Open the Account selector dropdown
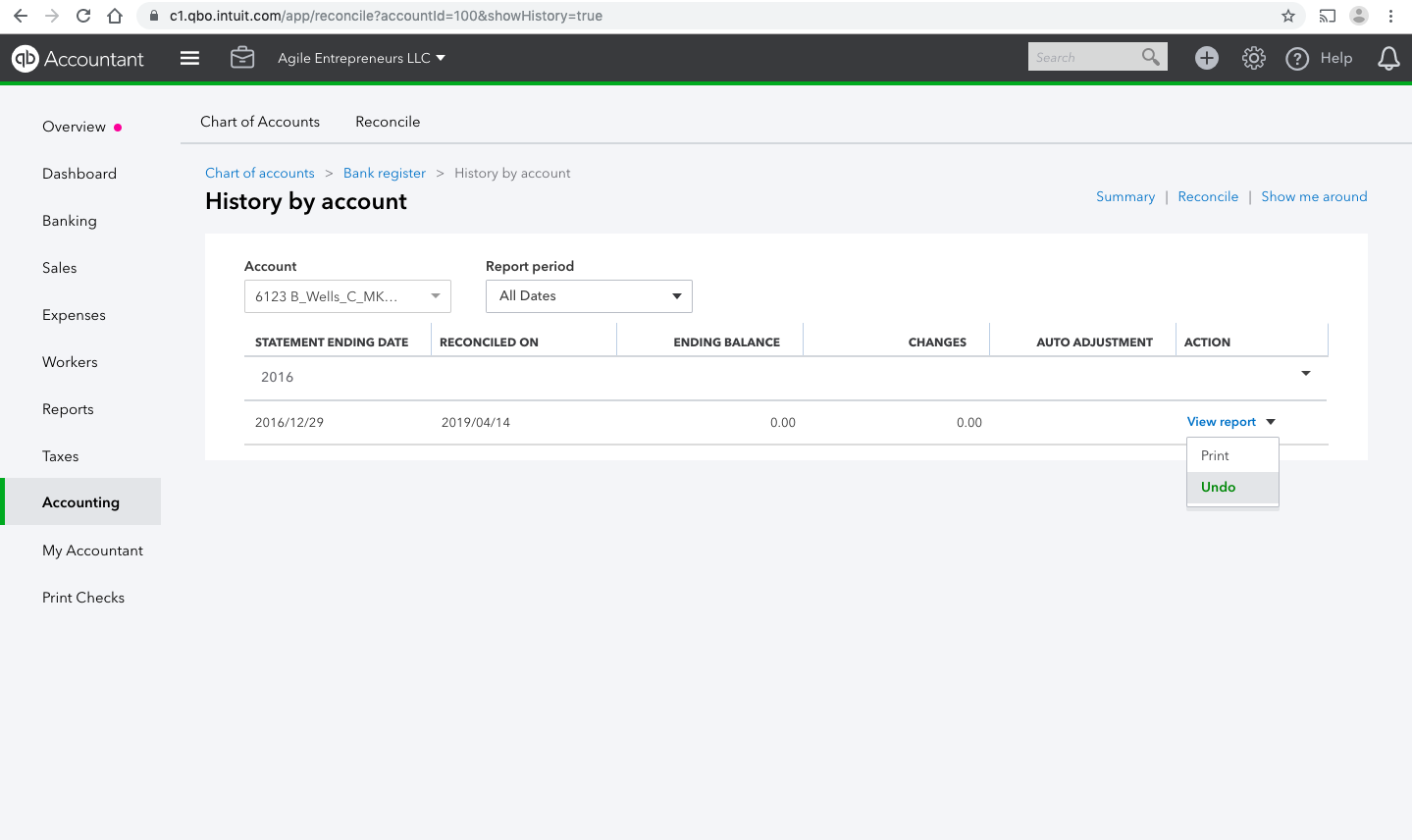This screenshot has width=1412, height=840. (347, 296)
